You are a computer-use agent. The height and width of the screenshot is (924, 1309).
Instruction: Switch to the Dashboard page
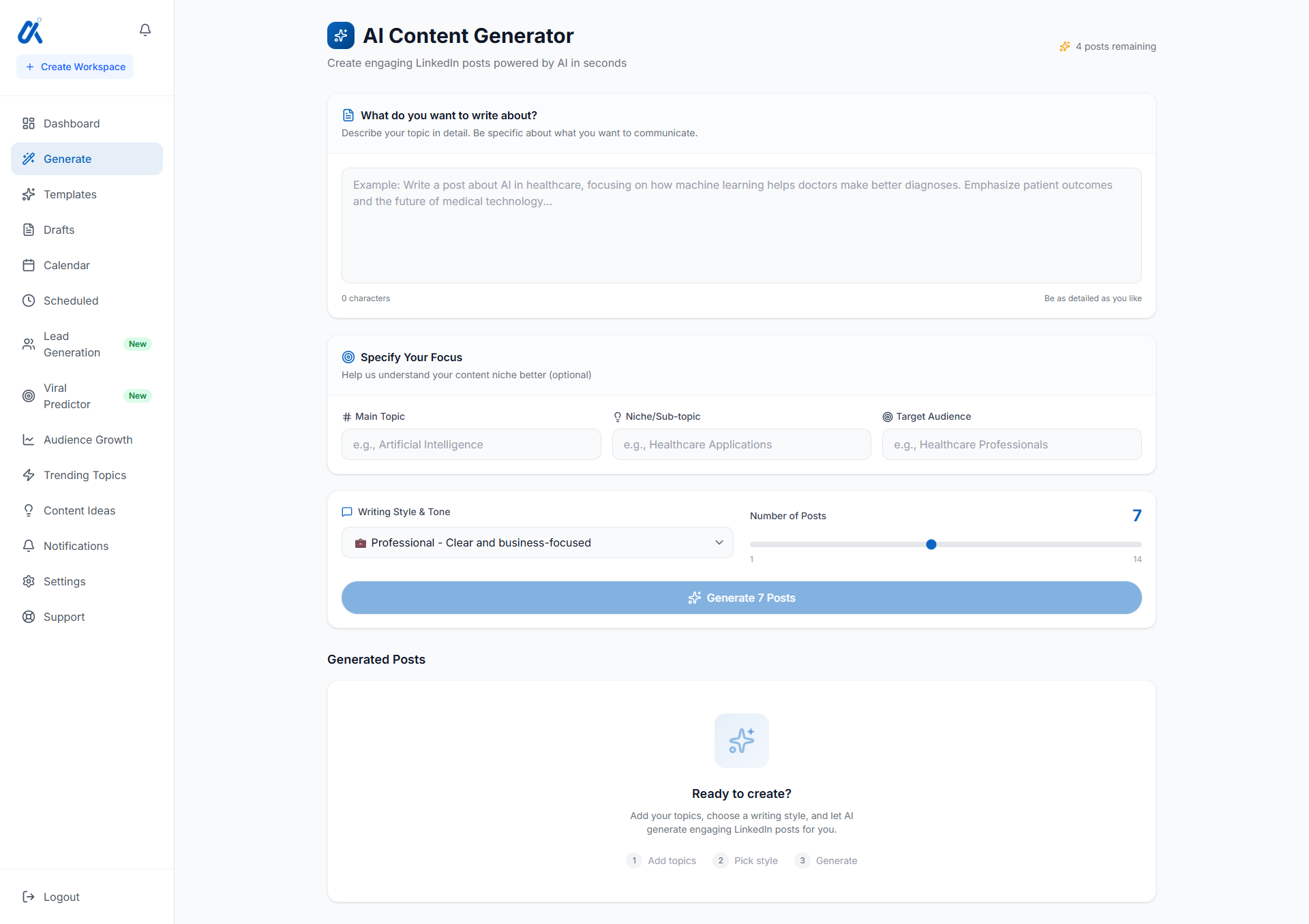click(72, 123)
